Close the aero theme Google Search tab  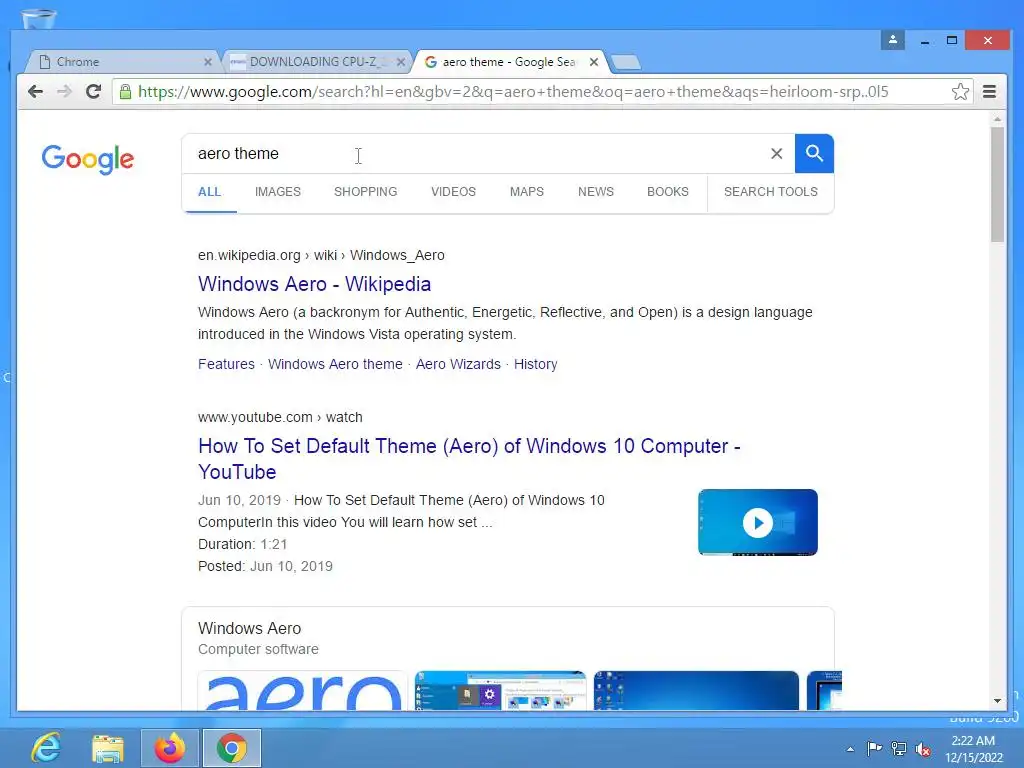coord(594,62)
